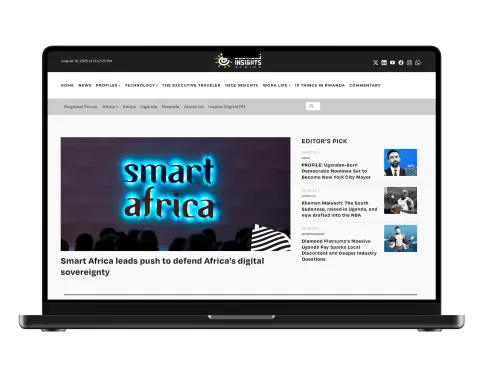
Task: Open the New York City Mayor profile article
Action: (336, 171)
